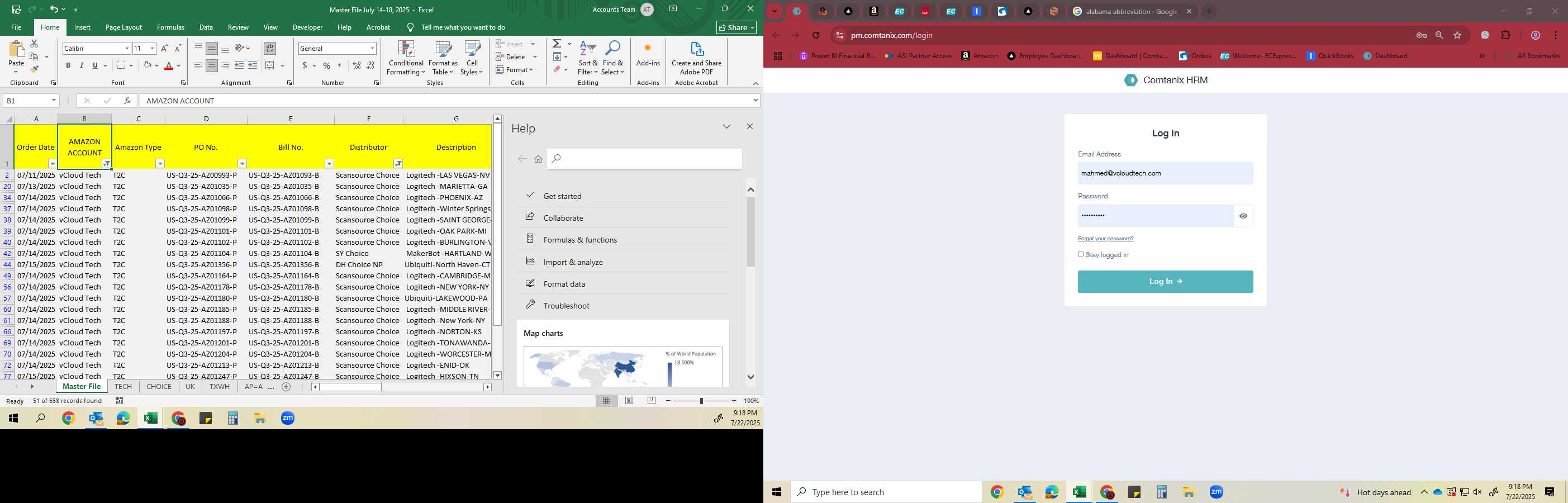
Task: Click the AutoSum sigma icon
Action: pos(557,44)
